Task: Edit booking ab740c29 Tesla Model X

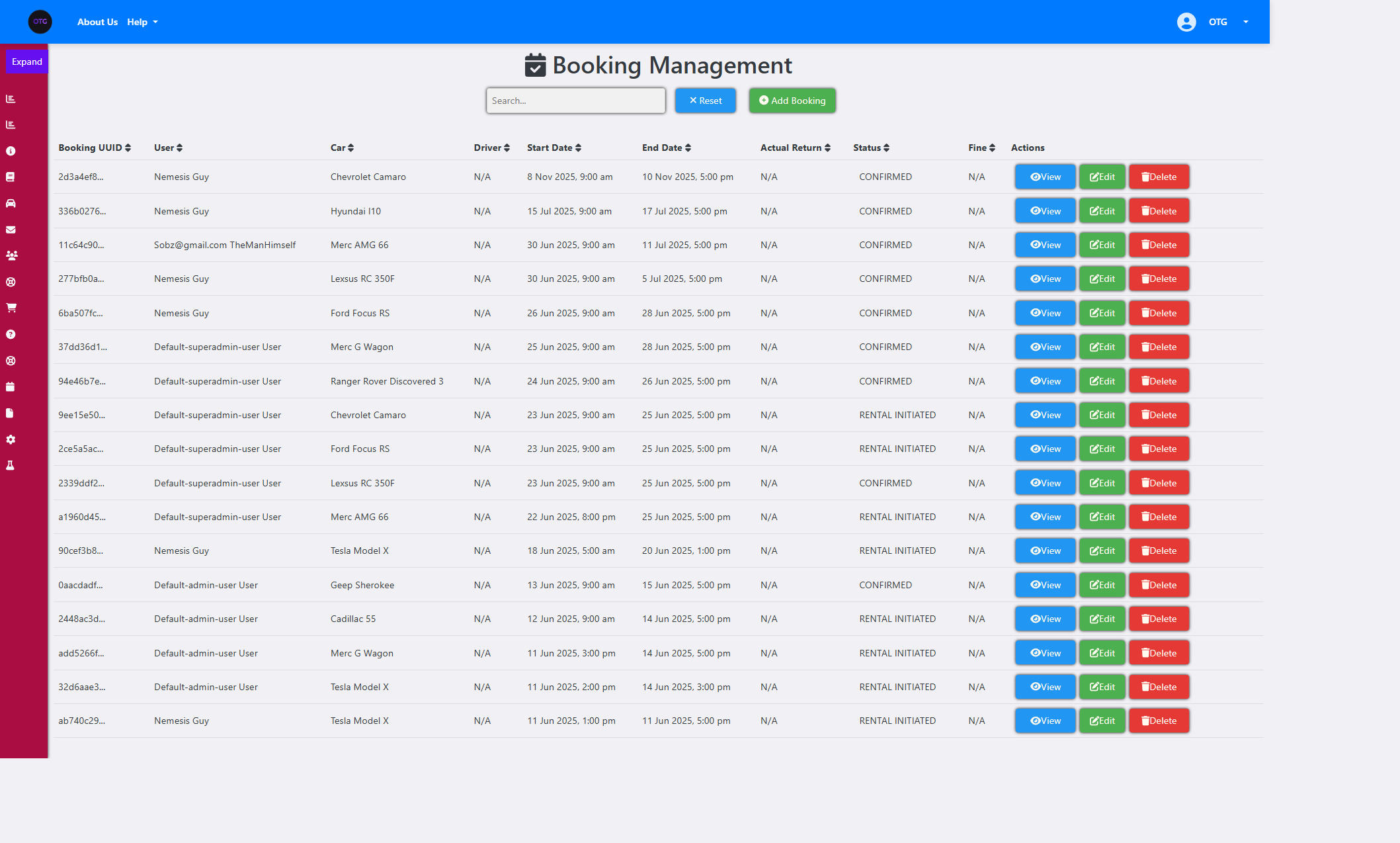Action: tap(1102, 721)
